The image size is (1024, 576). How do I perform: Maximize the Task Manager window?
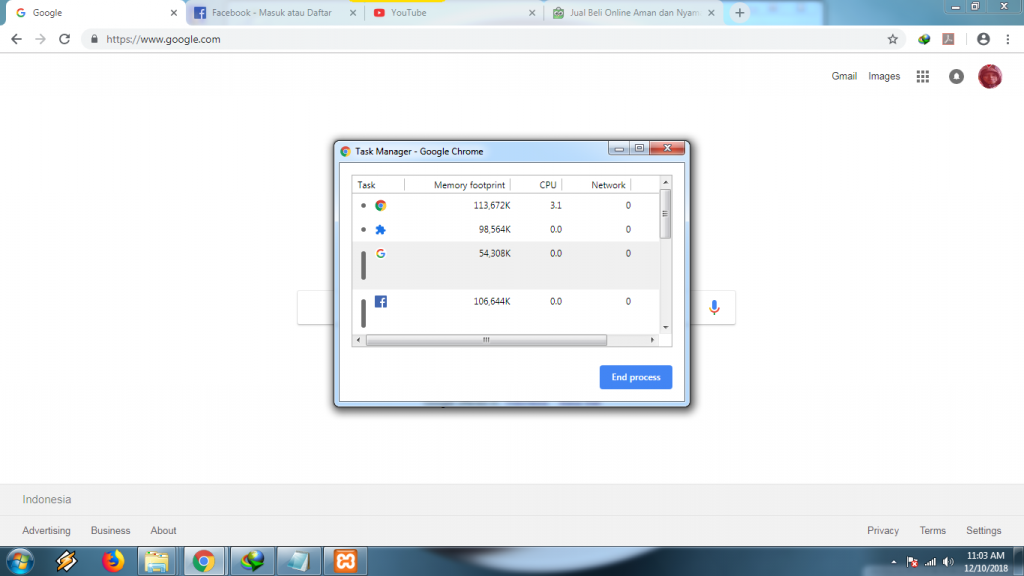639,148
